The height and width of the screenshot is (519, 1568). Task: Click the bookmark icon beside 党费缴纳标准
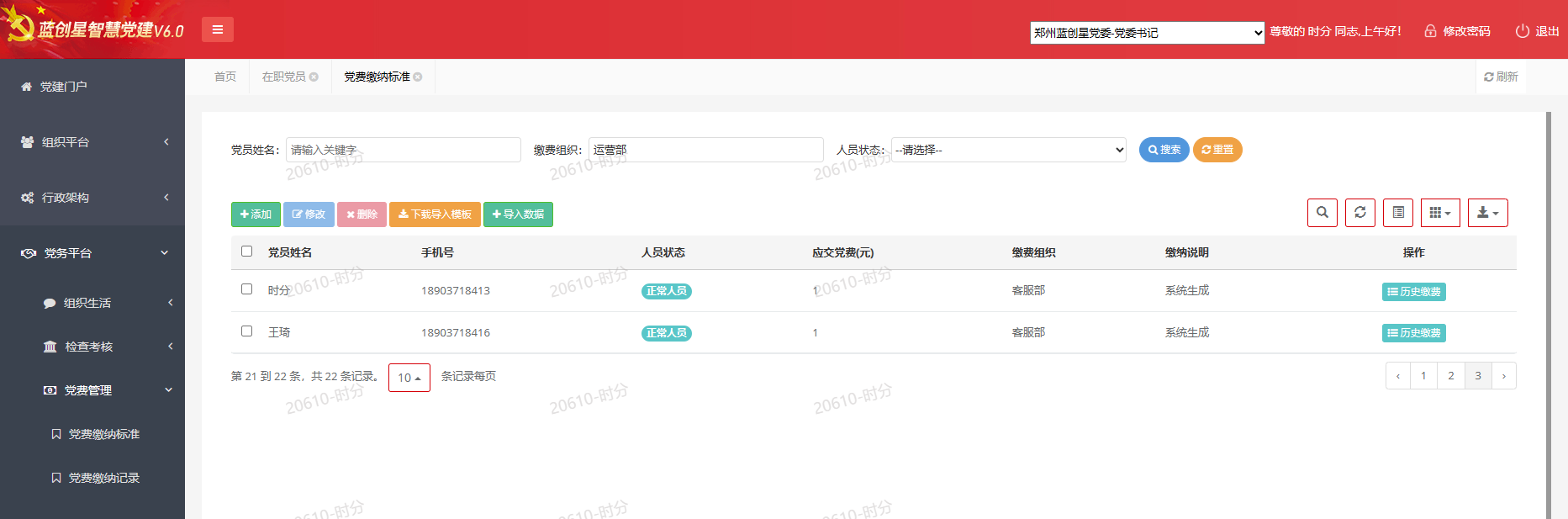tap(56, 434)
